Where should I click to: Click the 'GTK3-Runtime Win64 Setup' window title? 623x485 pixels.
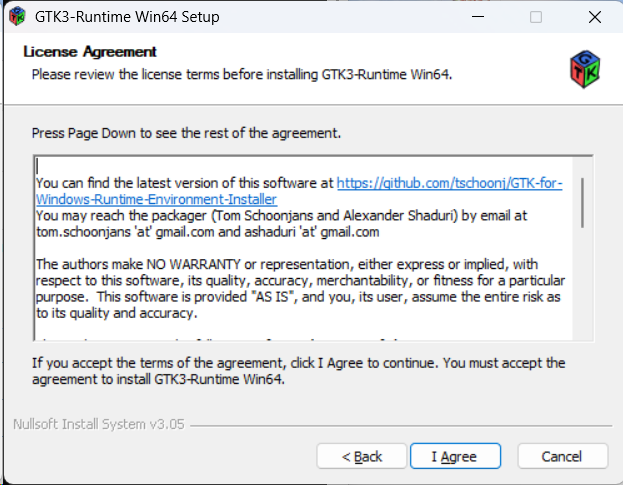pos(127,17)
